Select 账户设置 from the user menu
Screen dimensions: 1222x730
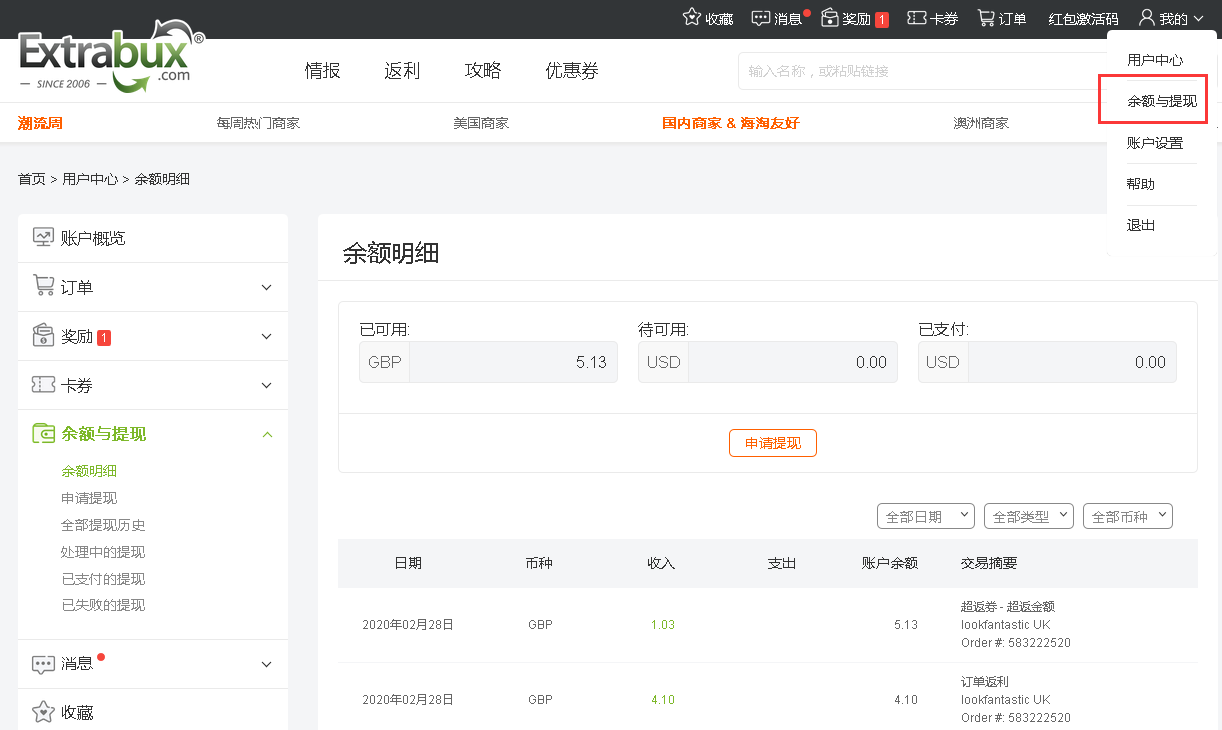(1154, 143)
